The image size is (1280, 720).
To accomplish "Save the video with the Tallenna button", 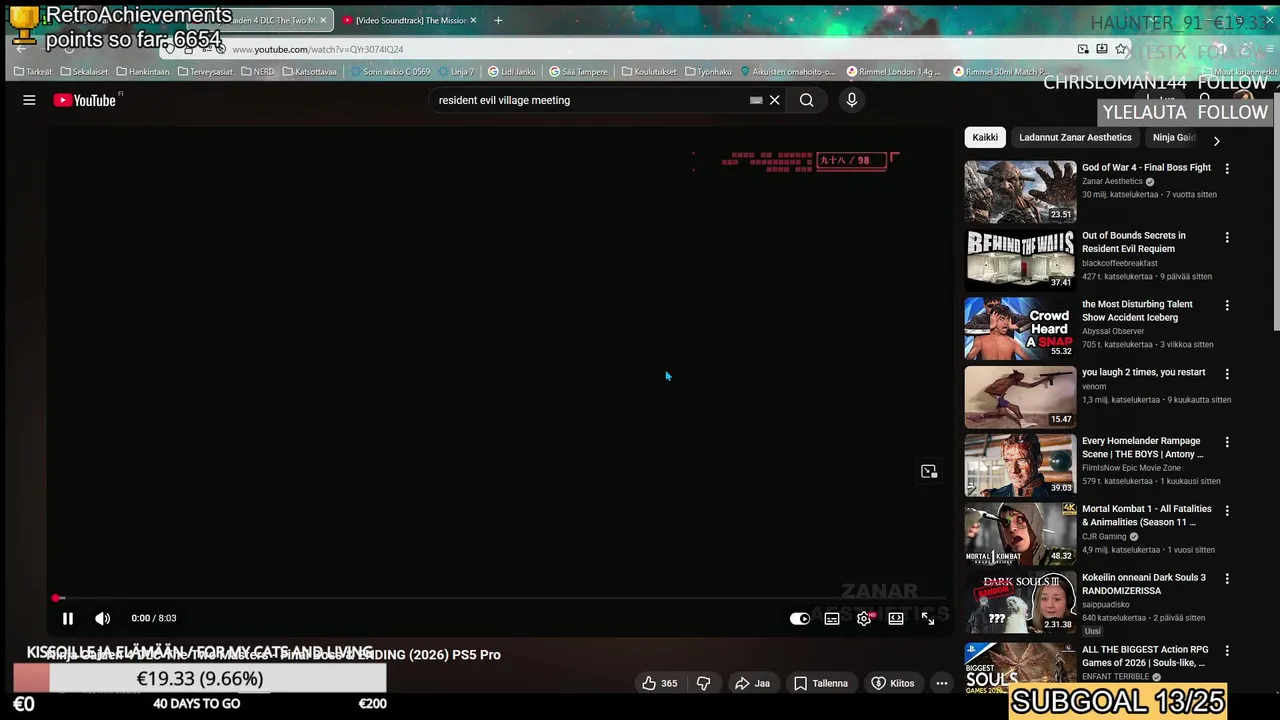I will point(821,684).
